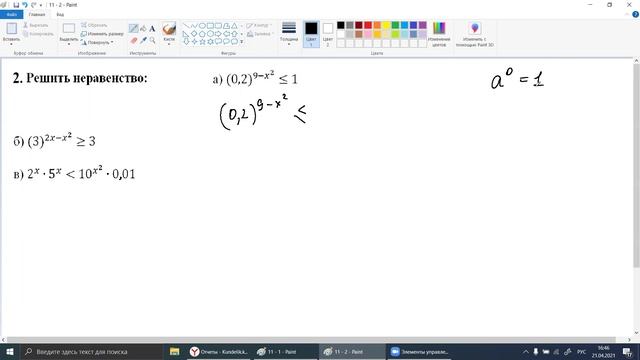Click the Edit colors rainbow icon
The height and width of the screenshot is (360, 640).
coord(439,29)
